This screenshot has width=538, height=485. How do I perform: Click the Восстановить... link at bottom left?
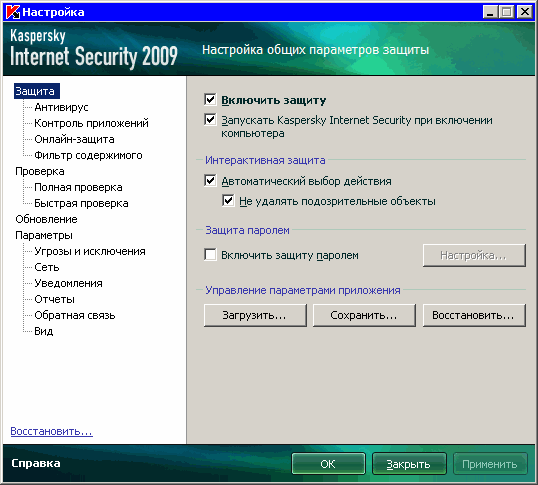[51, 431]
